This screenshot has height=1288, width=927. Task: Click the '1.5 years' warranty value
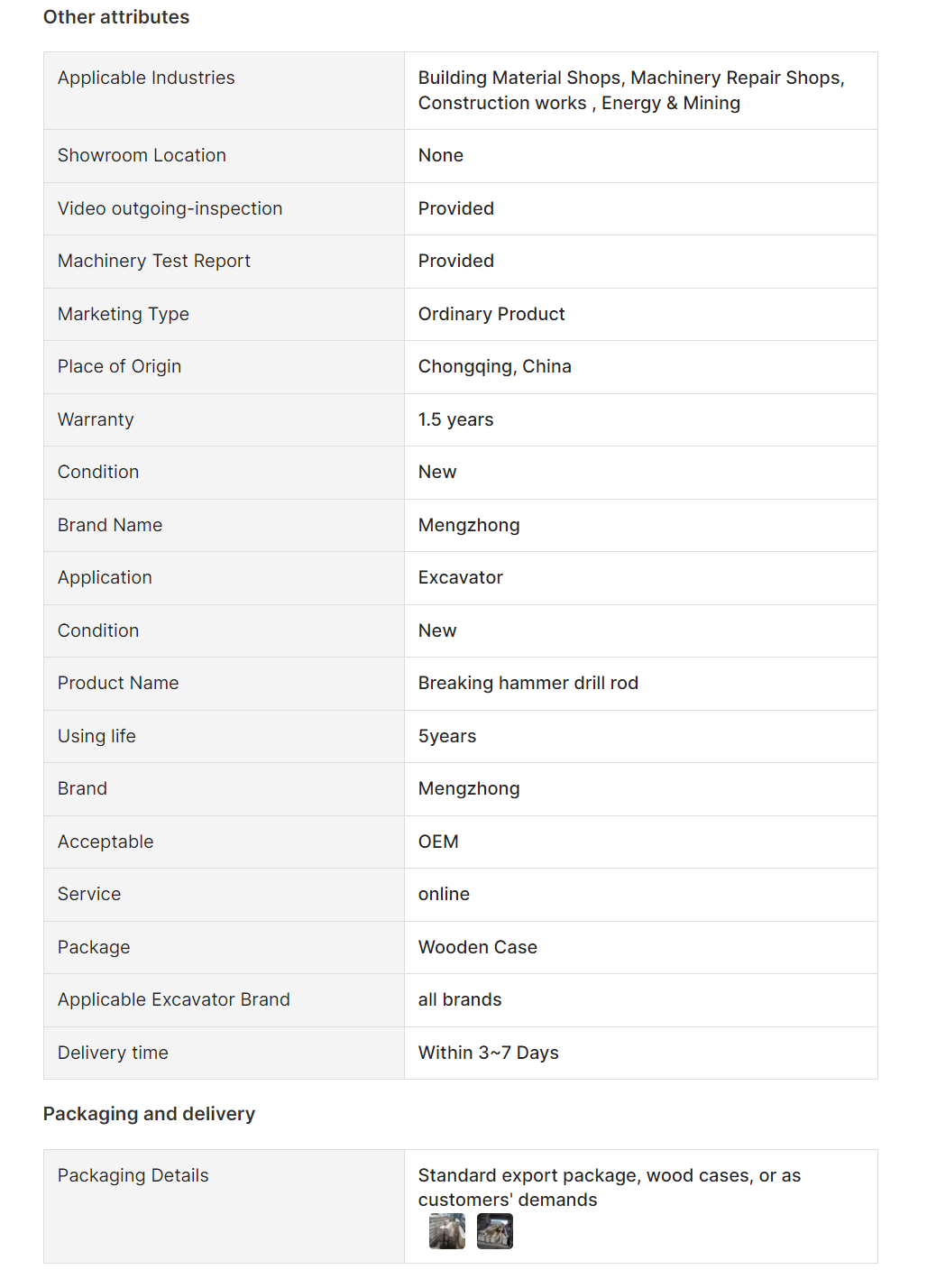click(x=455, y=419)
